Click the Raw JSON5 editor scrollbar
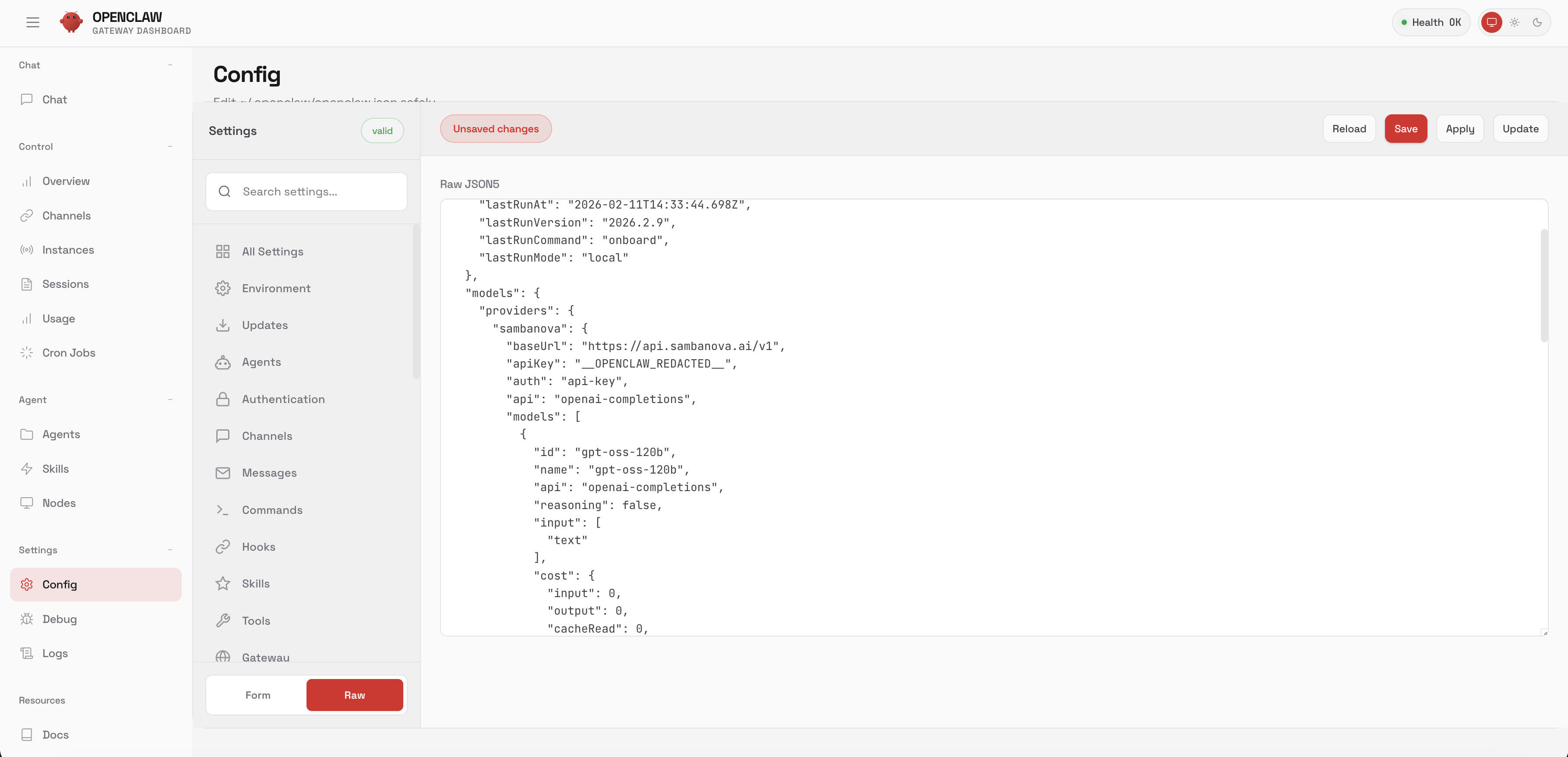This screenshot has width=1568, height=757. coord(1543,285)
